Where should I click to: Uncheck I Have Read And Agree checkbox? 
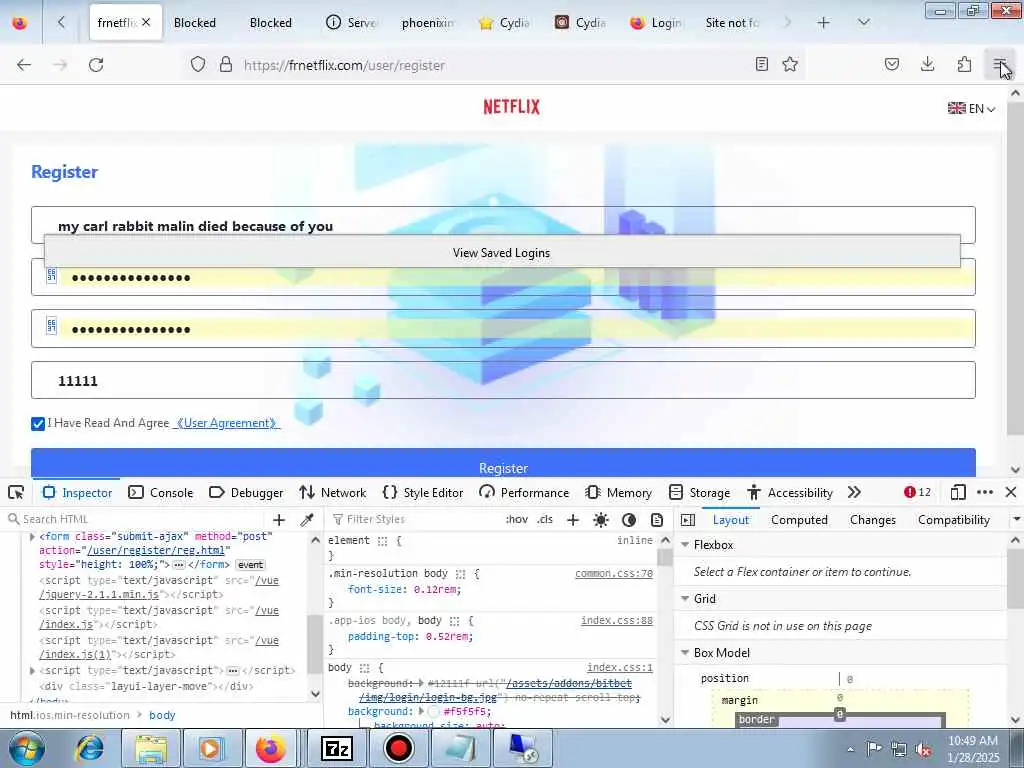(x=38, y=424)
